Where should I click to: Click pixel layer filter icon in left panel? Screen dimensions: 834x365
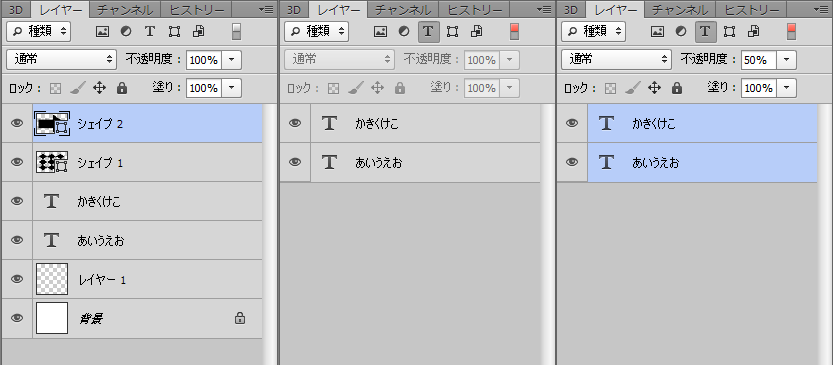(102, 32)
